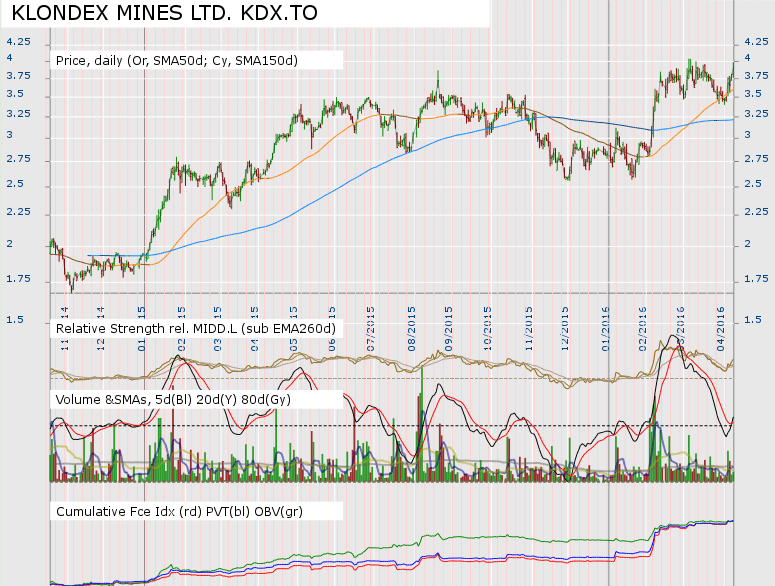
Task: Select 3.75 on the left price axis
Action: pyautogui.click(x=18, y=76)
